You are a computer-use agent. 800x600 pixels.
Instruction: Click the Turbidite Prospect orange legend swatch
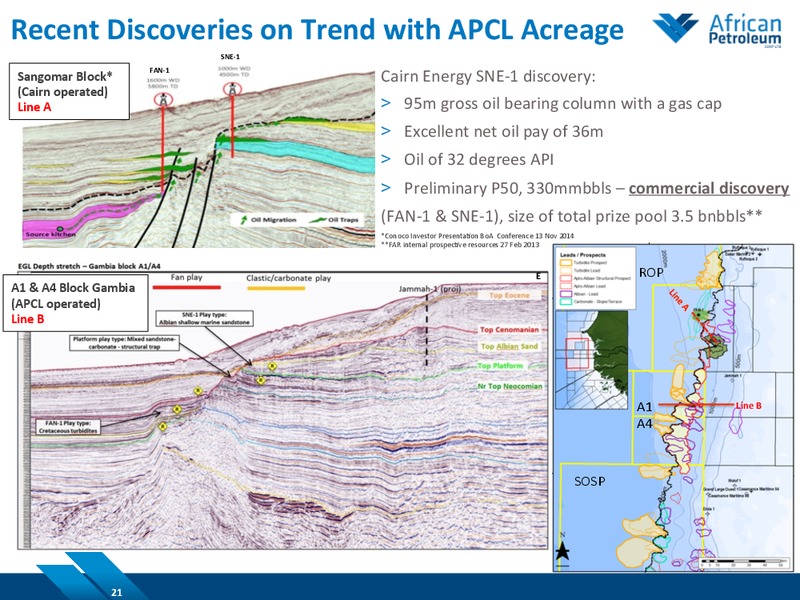coord(565,263)
